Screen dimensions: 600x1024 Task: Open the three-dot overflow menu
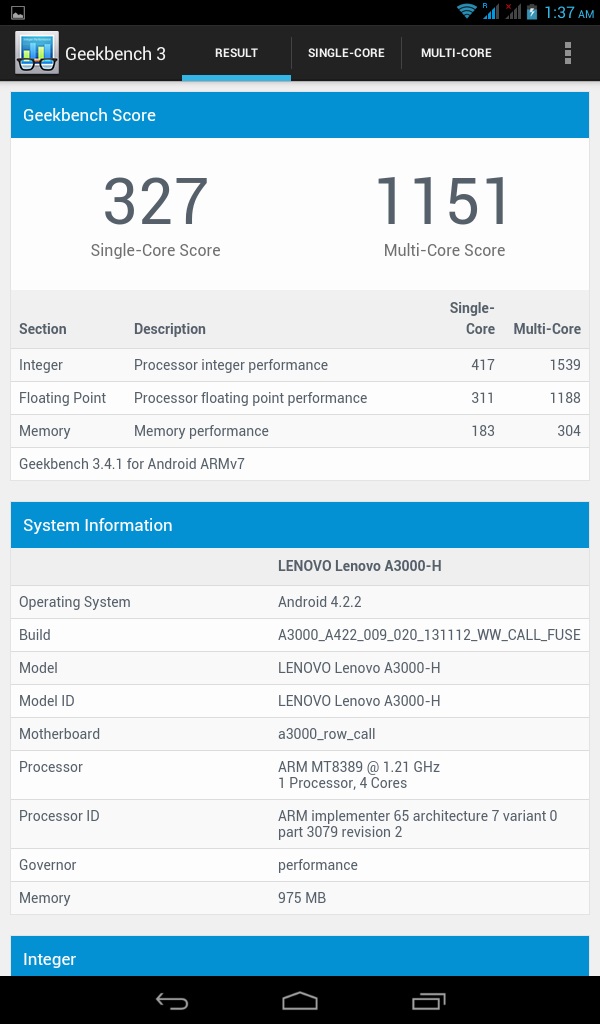[567, 53]
